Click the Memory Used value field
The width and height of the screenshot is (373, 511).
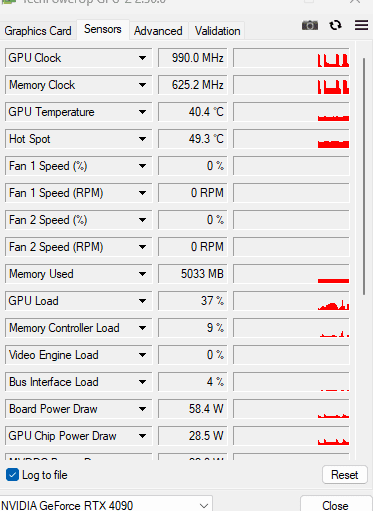coord(192,274)
